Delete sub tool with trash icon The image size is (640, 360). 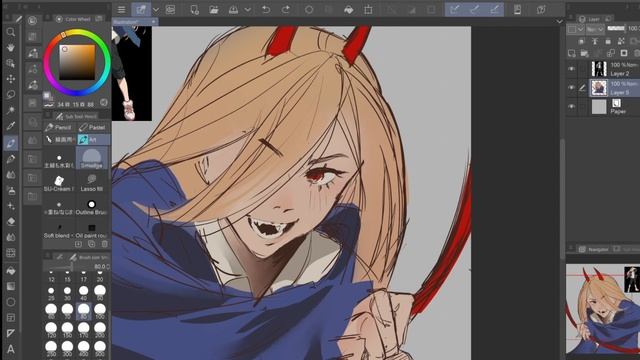coord(104,244)
